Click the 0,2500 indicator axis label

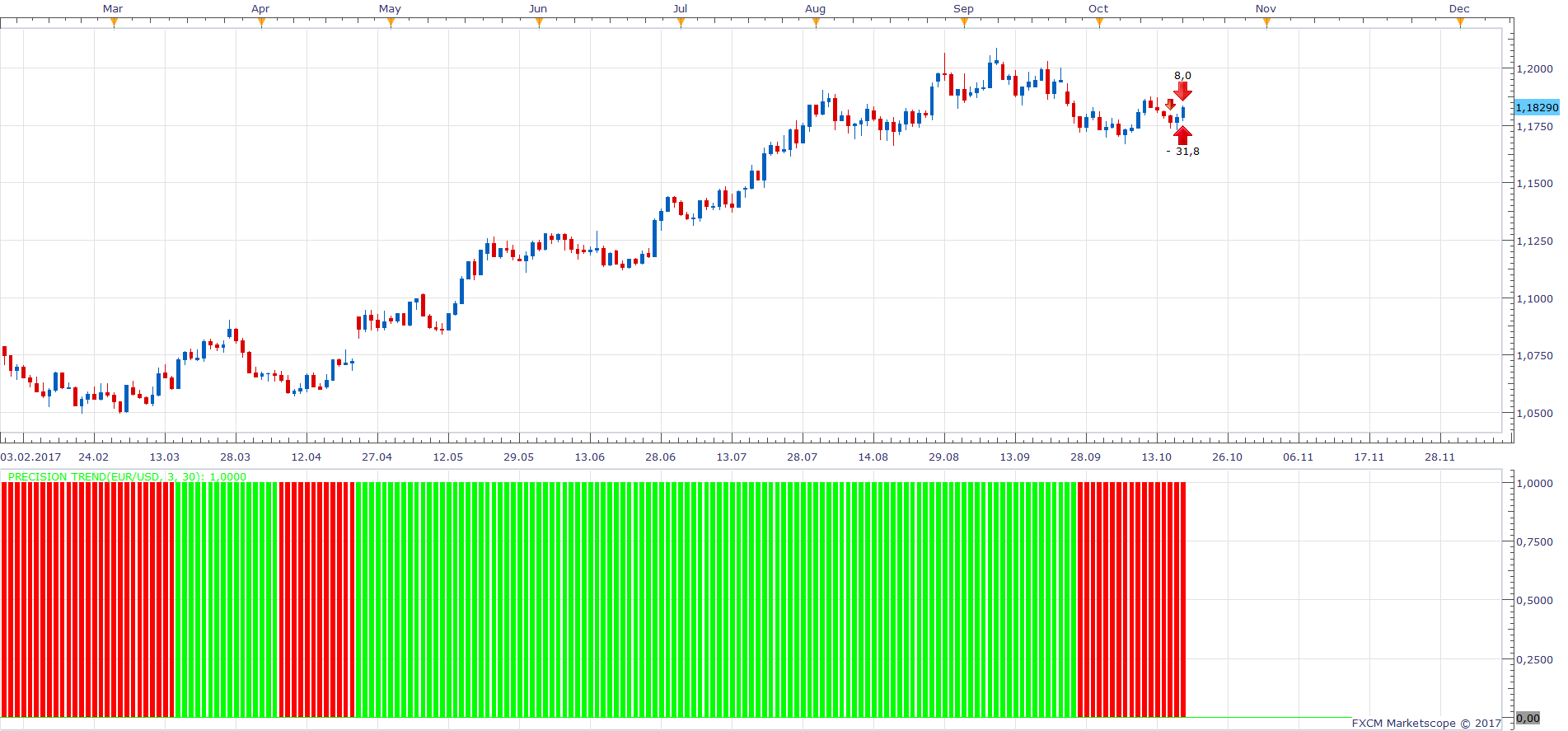(x=1534, y=659)
